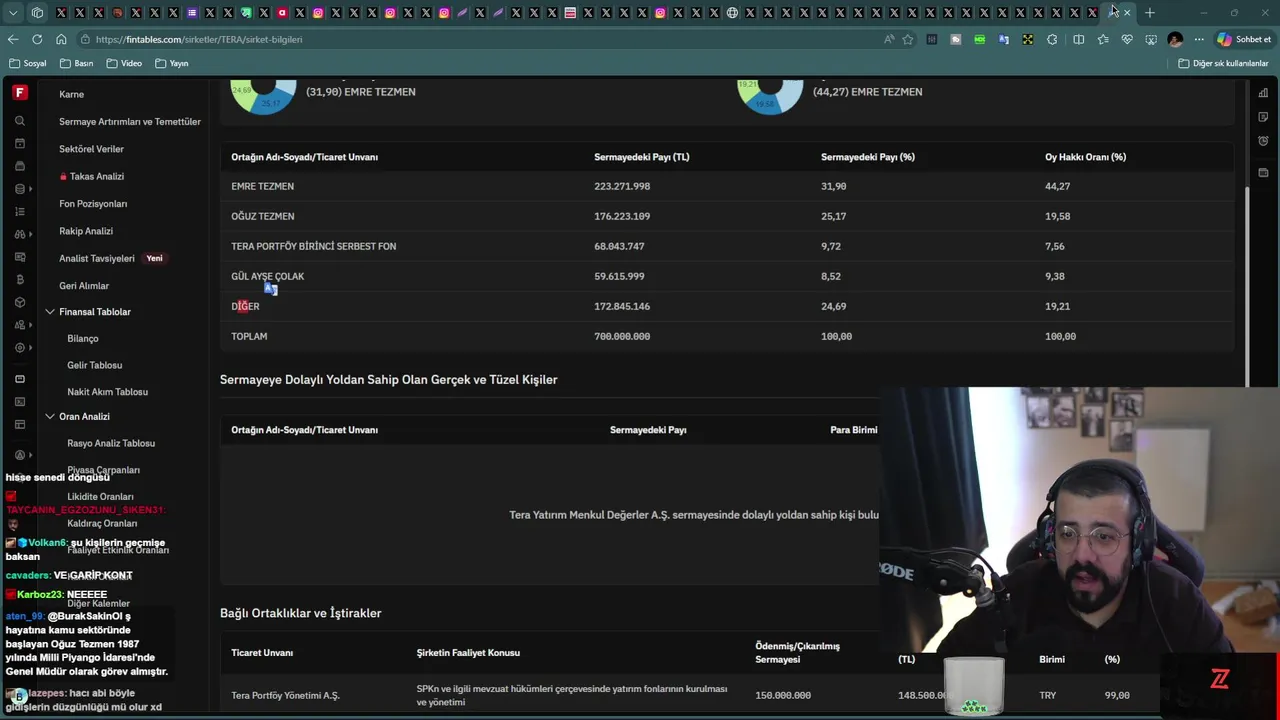The width and height of the screenshot is (1280, 720).
Task: Open Sermaye Artırımları ve Temettüler
Action: [x=130, y=122]
